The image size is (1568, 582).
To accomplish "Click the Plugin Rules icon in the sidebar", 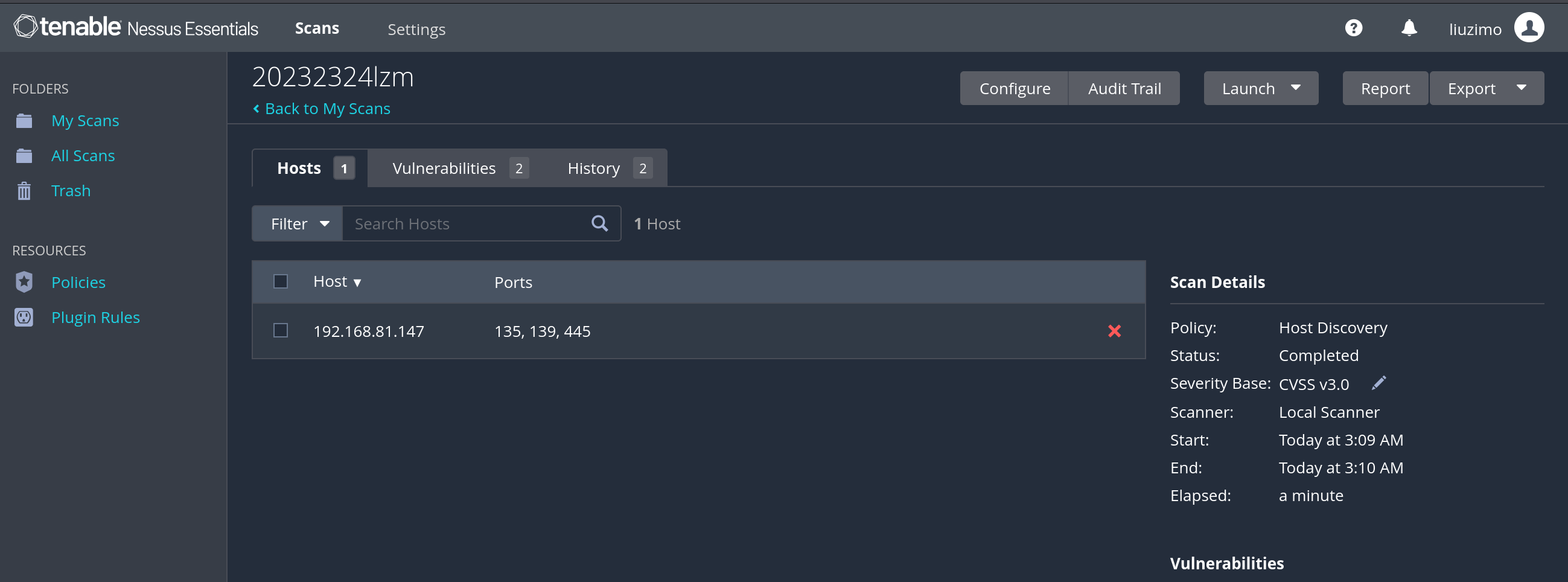I will point(24,318).
